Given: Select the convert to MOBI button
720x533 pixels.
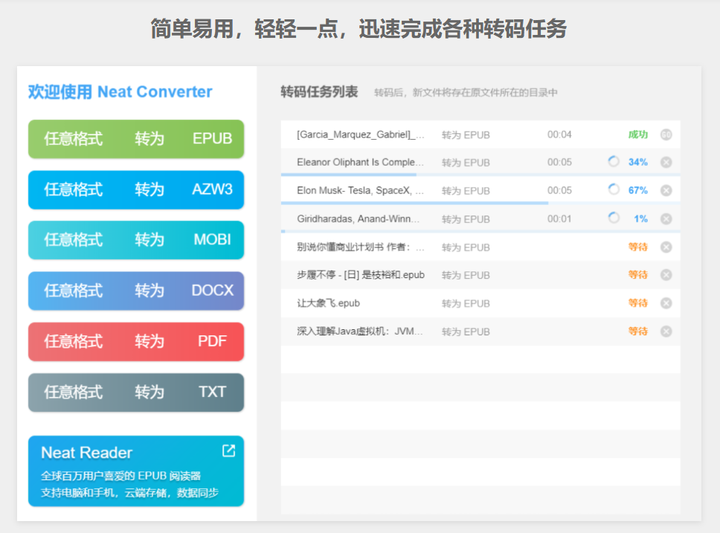Looking at the screenshot, I should click(136, 240).
